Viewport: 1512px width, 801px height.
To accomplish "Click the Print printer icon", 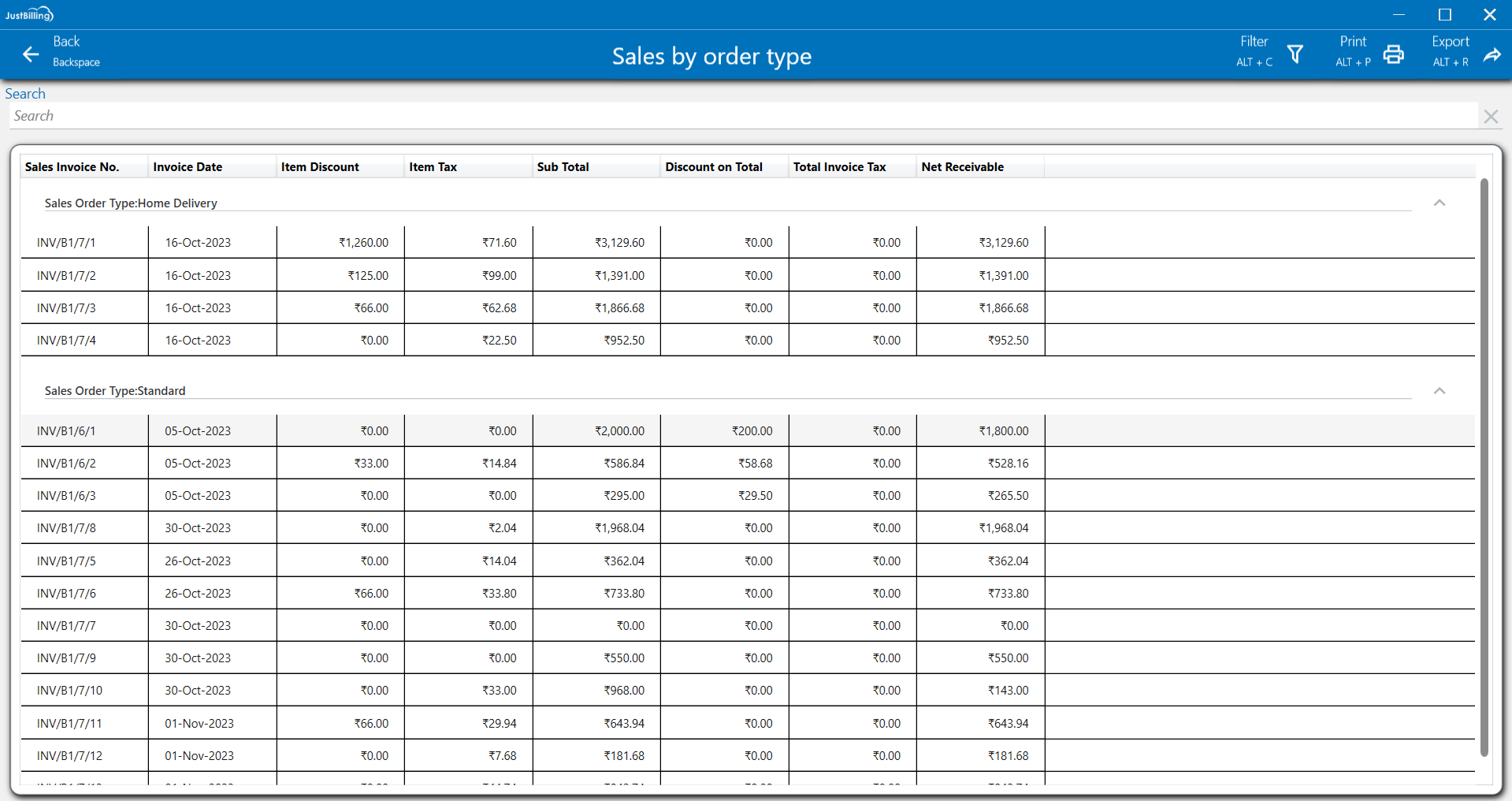I will [x=1393, y=54].
